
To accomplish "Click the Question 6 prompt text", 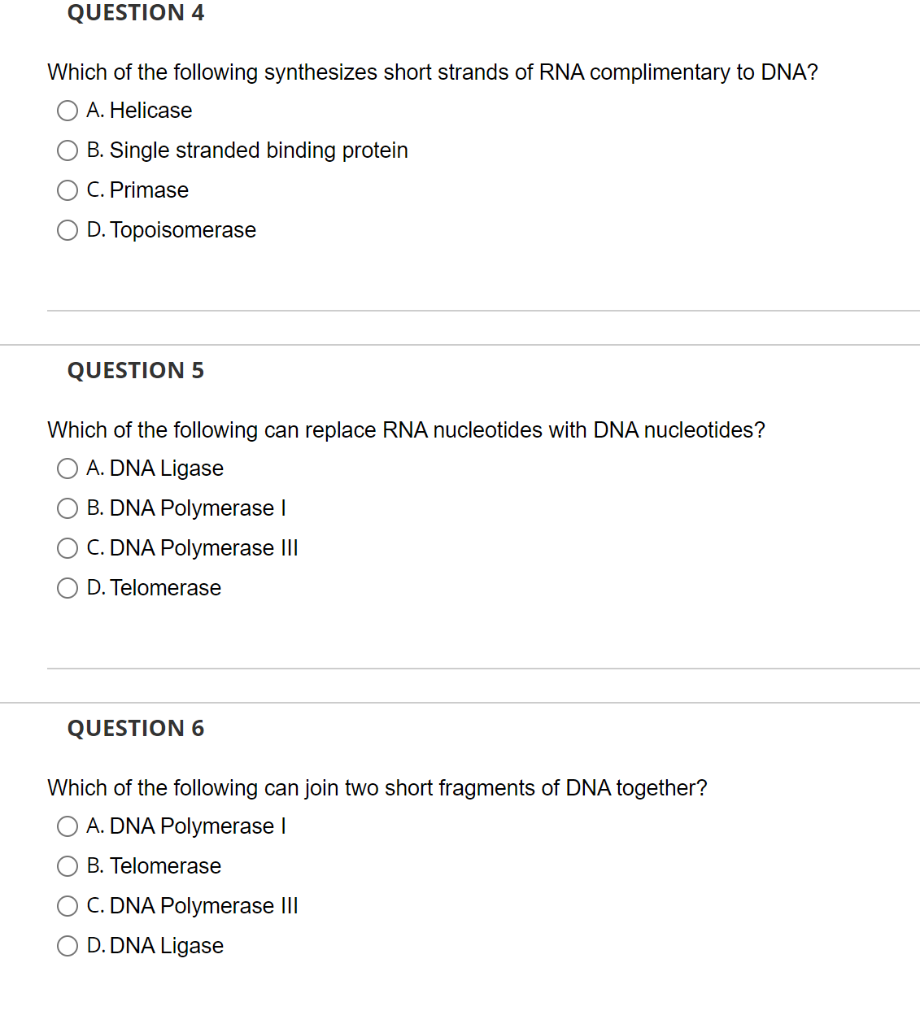I will tap(377, 788).
